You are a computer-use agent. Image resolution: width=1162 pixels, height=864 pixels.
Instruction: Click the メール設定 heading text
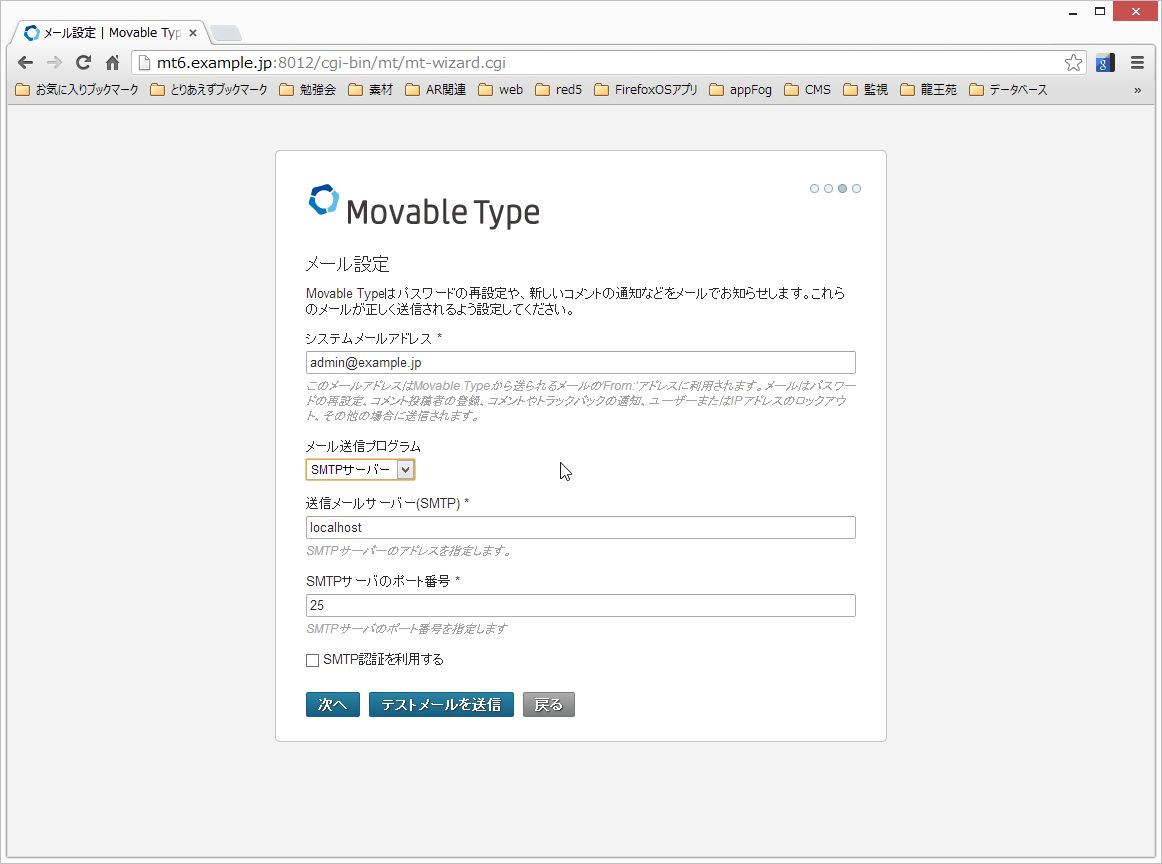(x=348, y=265)
